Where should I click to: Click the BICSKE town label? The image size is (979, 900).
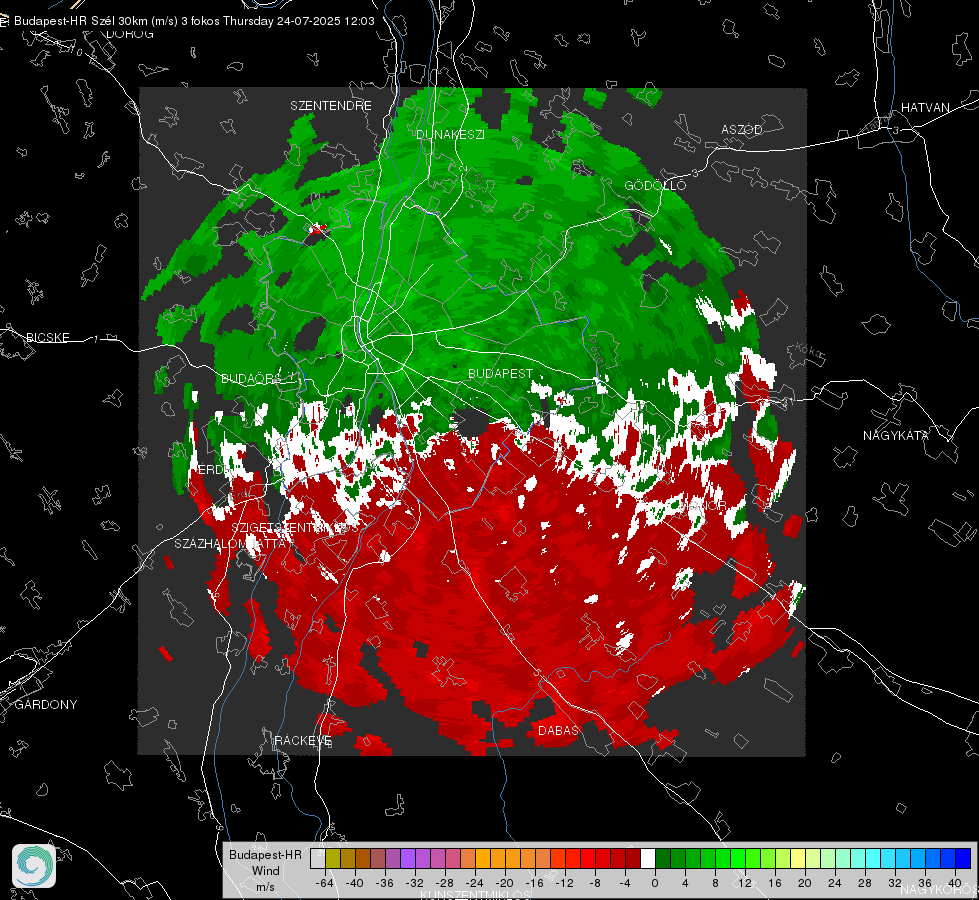coord(47,337)
